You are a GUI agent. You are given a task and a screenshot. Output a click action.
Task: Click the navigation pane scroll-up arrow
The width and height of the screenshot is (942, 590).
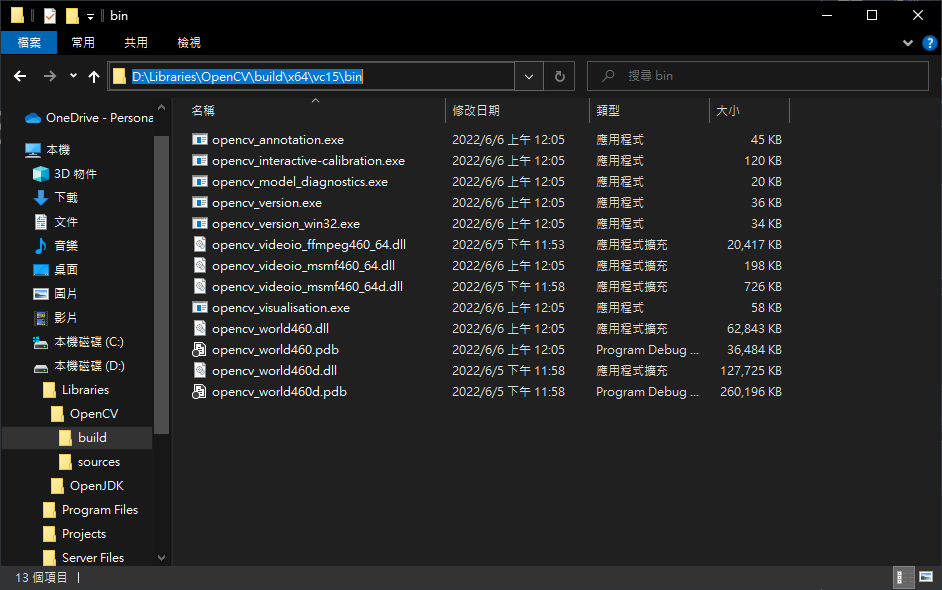pos(161,107)
